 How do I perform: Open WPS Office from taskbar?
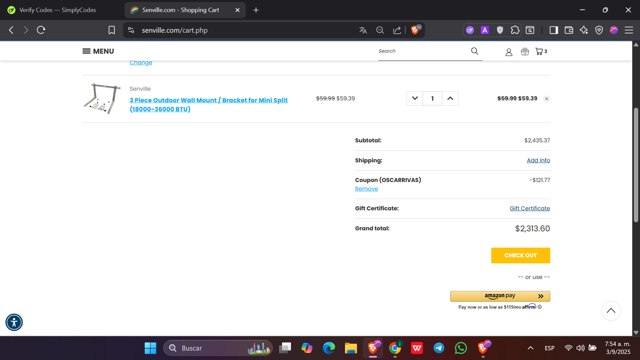click(417, 348)
